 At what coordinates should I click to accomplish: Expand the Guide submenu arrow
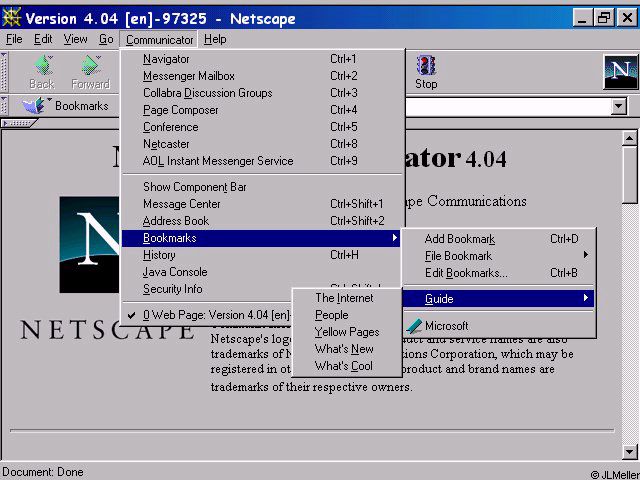pyautogui.click(x=586, y=298)
